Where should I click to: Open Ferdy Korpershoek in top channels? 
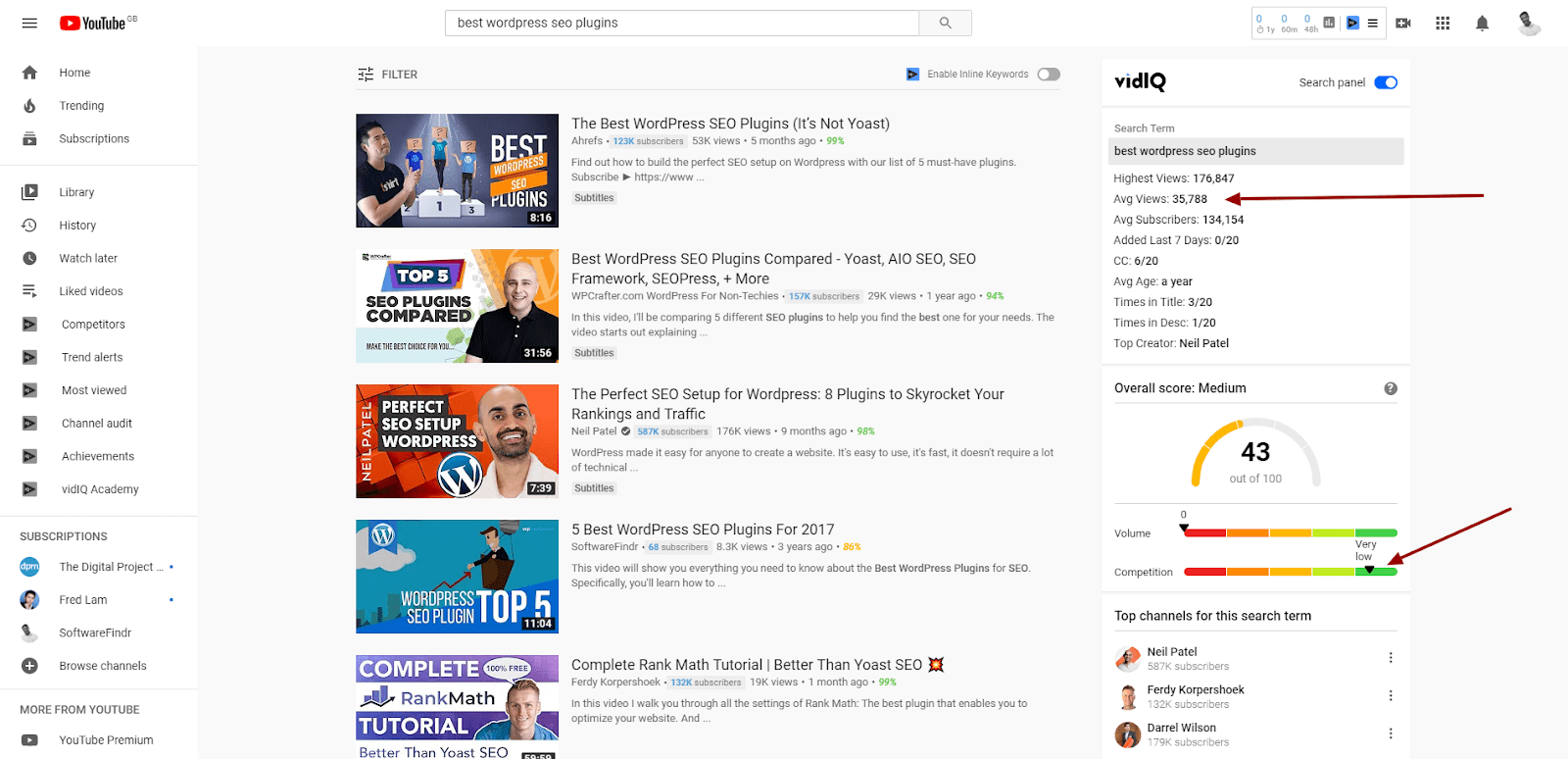pyautogui.click(x=1196, y=690)
